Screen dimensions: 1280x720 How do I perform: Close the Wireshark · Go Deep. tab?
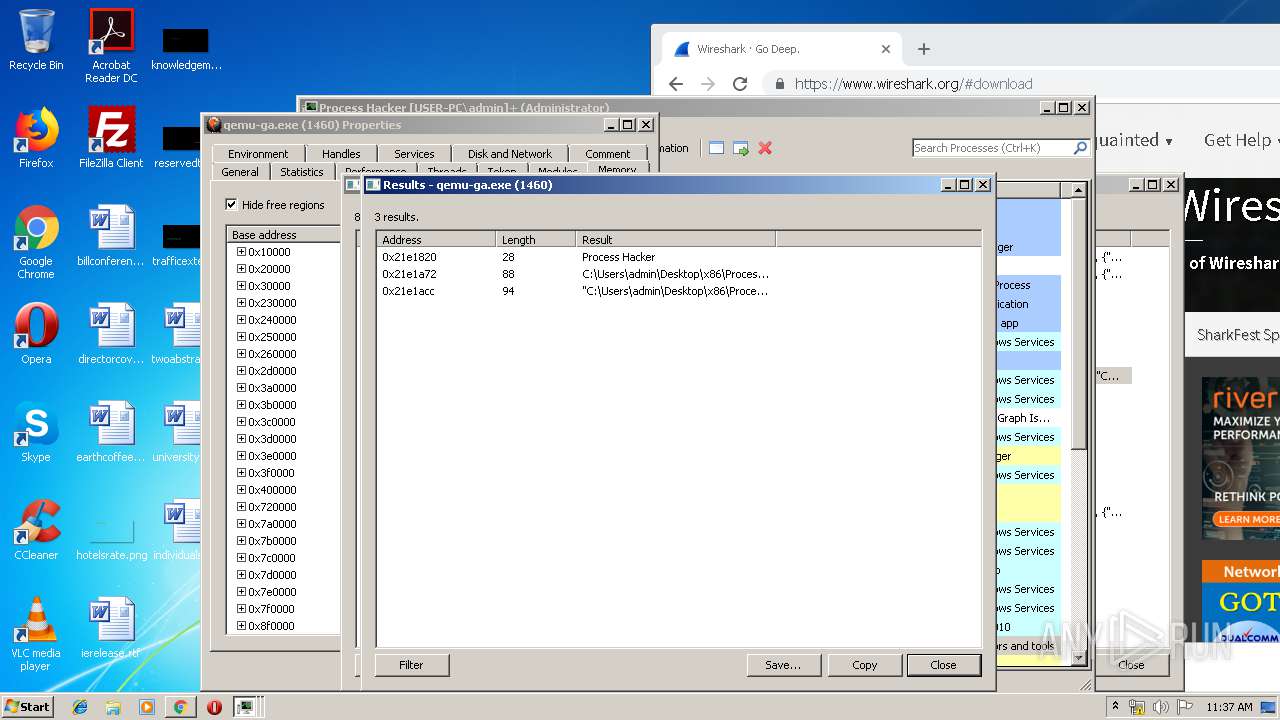(885, 49)
